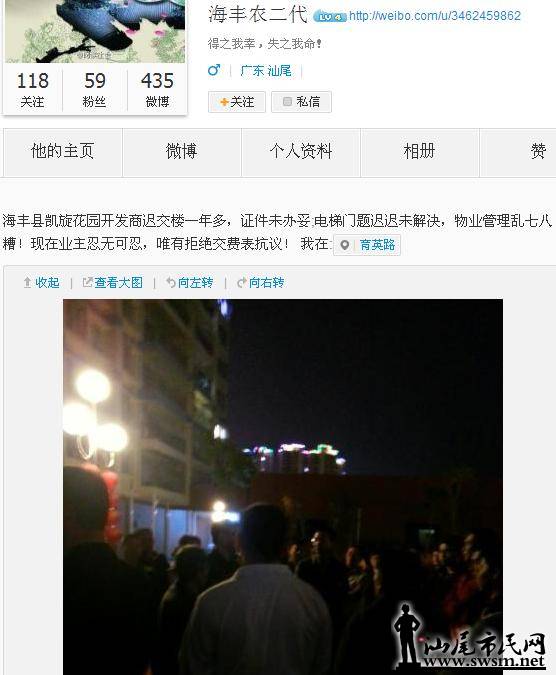Open the 个人资料 tab
Image resolution: width=556 pixels, height=675 pixels.
(301, 152)
